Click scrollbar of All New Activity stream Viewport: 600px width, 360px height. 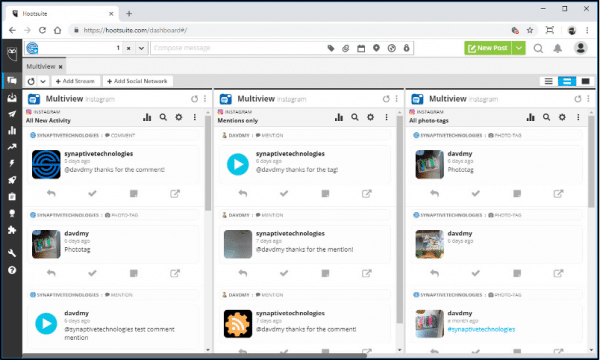pos(208,163)
